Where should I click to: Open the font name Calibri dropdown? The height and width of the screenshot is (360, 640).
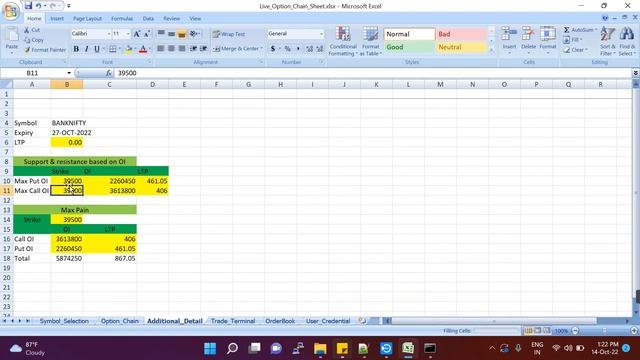click(109, 34)
